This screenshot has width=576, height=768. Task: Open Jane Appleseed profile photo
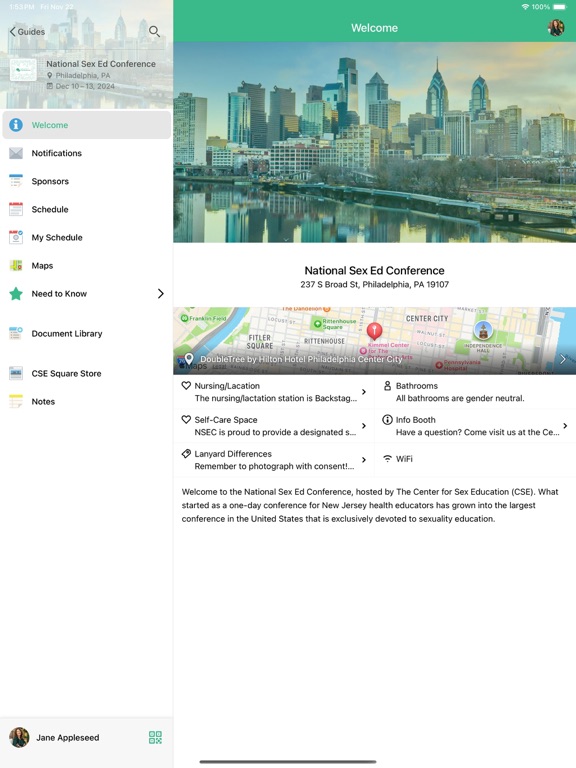(x=19, y=737)
